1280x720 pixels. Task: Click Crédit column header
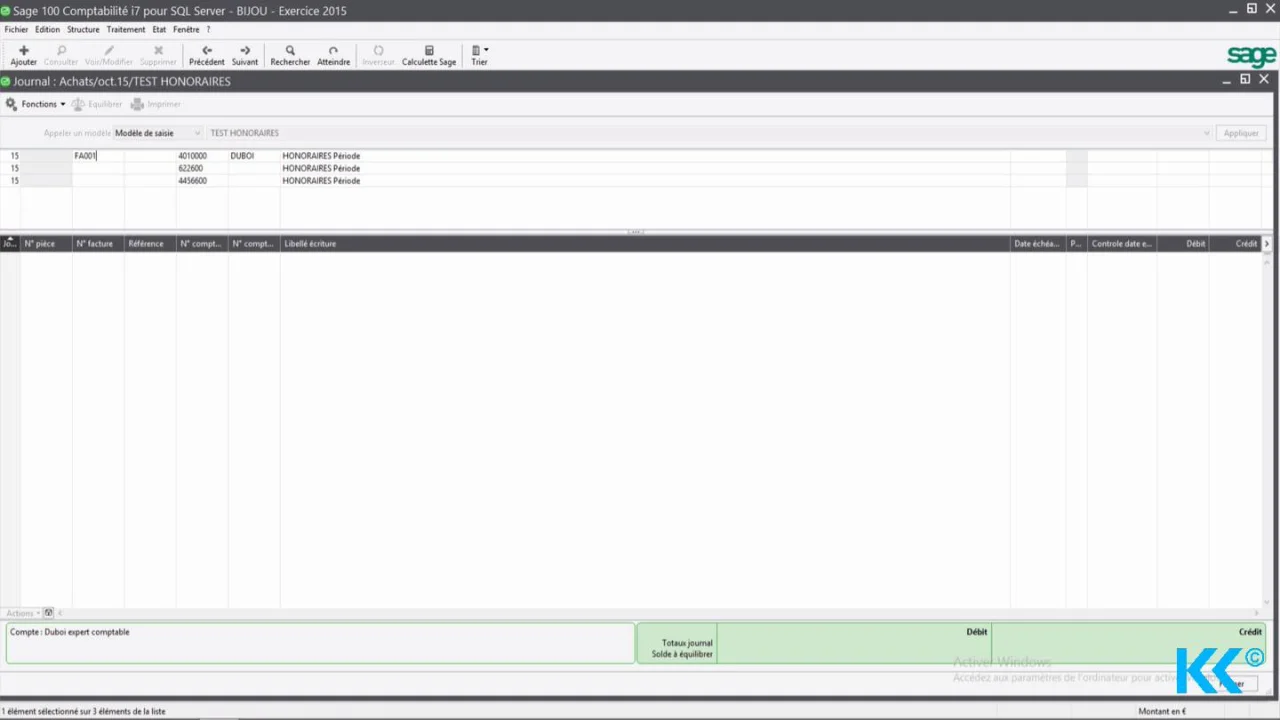coord(1235,244)
